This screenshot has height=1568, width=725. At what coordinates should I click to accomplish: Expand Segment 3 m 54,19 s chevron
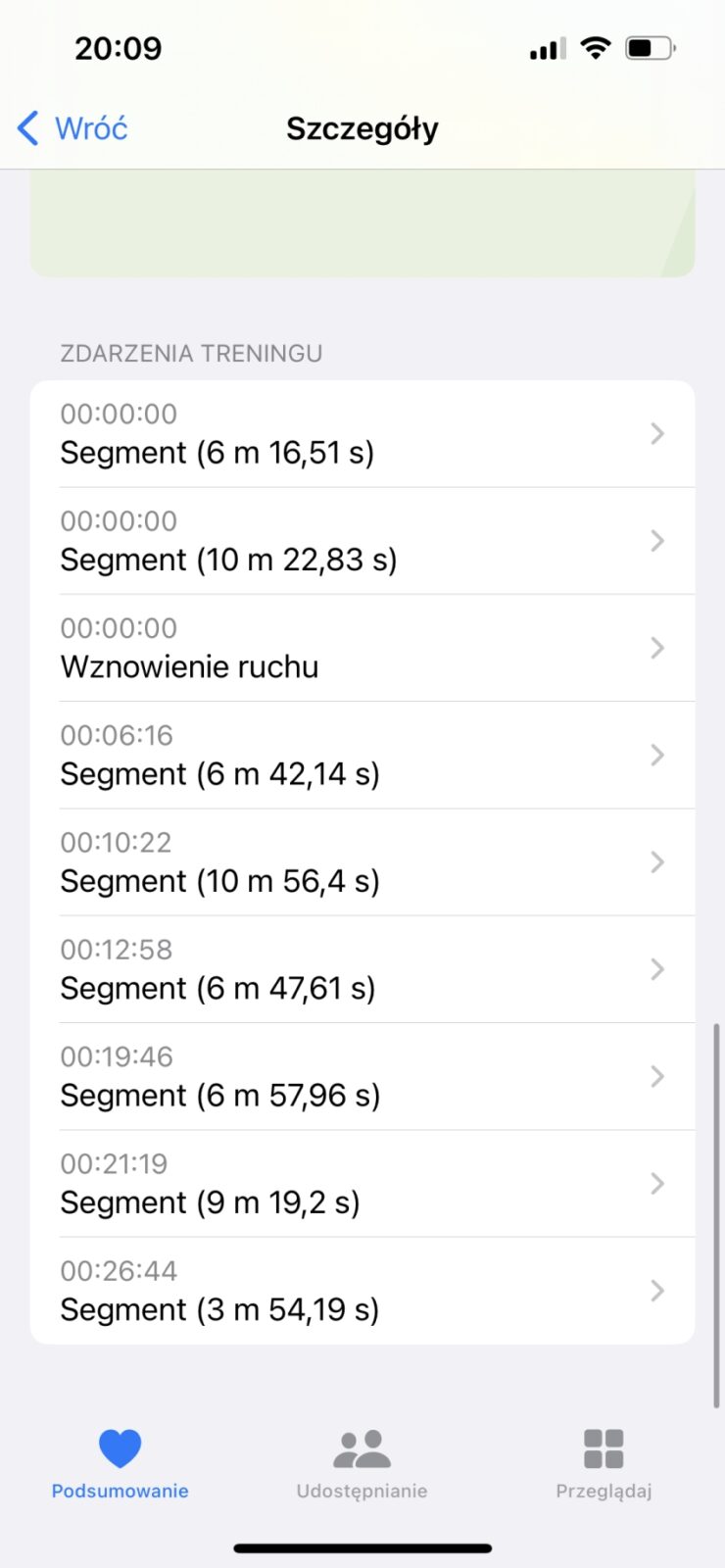(x=657, y=1291)
